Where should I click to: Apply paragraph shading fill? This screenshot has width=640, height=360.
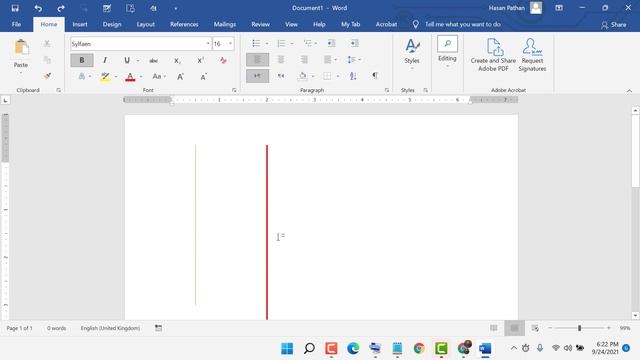[x=302, y=76]
